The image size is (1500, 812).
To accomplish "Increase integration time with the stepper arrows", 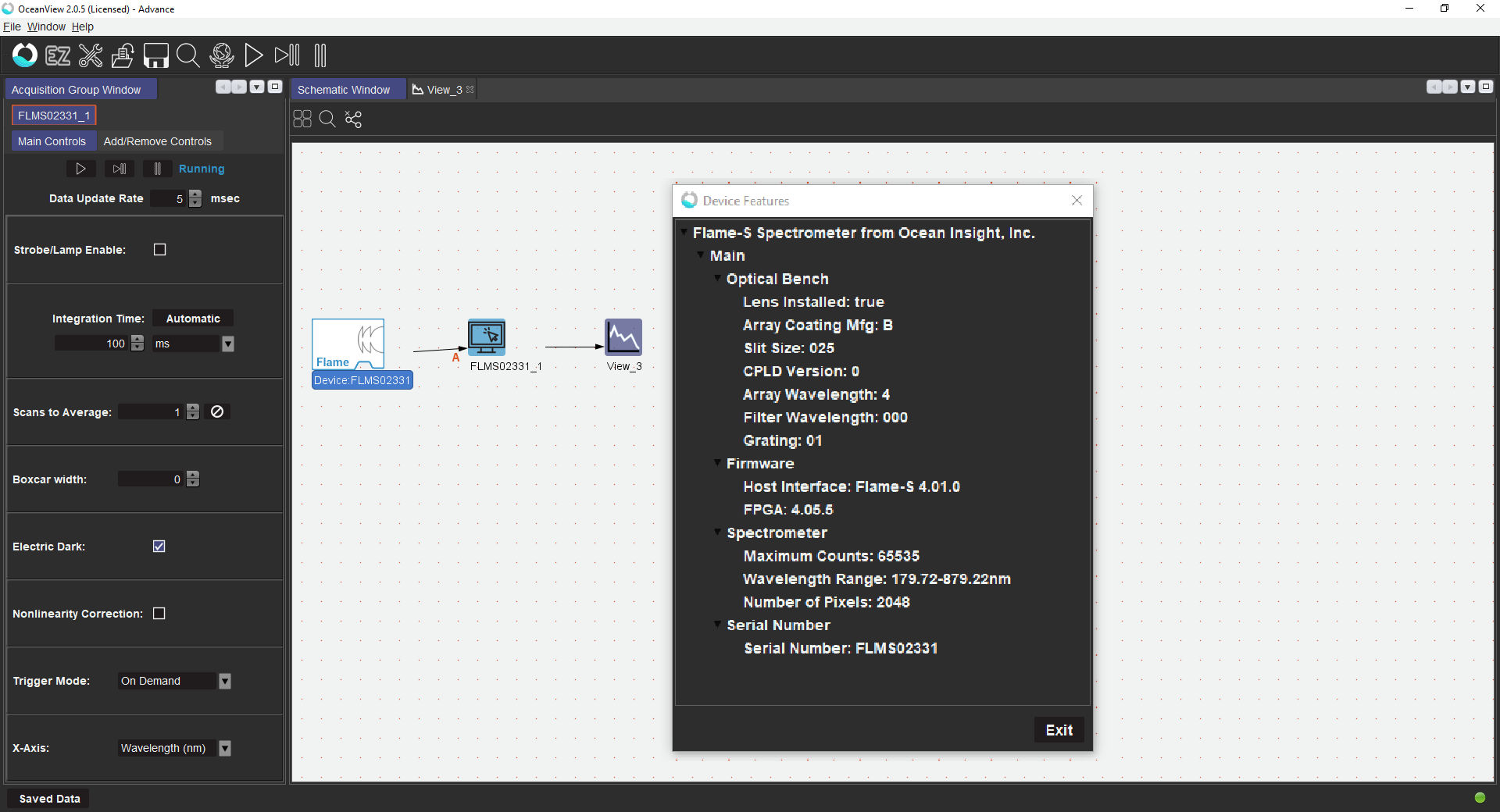I will tap(136, 340).
